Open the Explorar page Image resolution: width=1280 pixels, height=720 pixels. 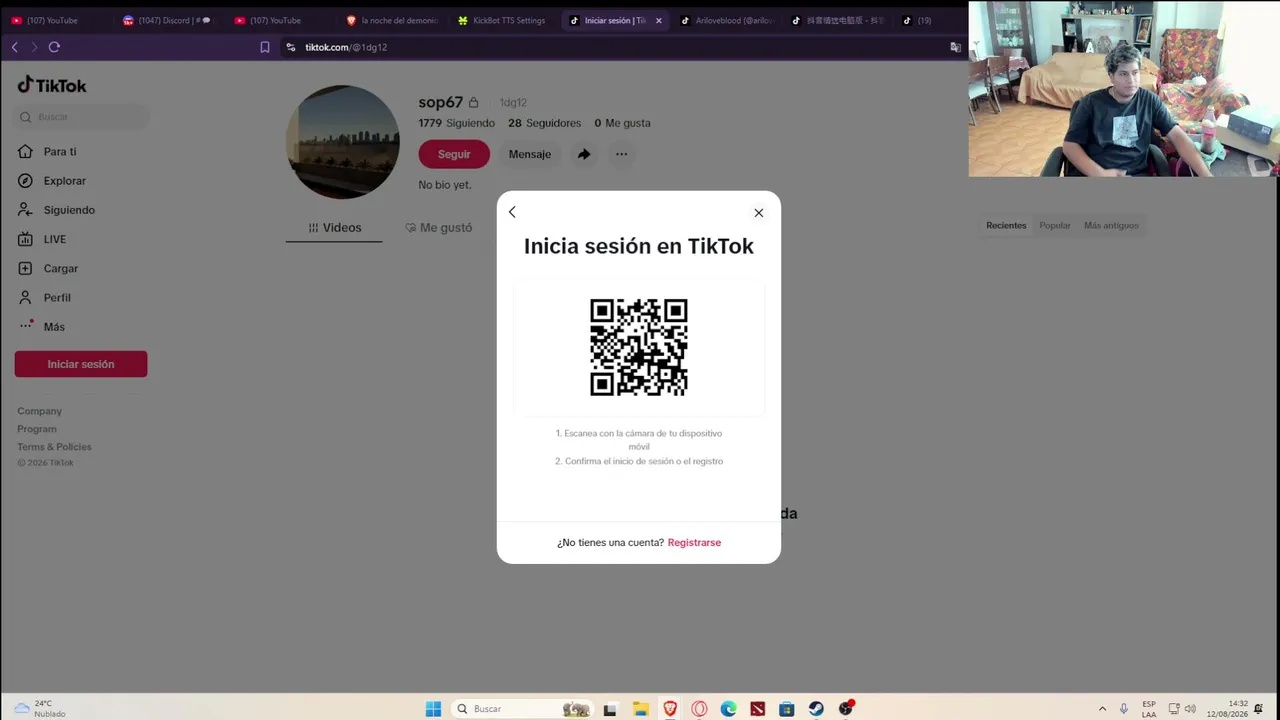(x=52, y=181)
